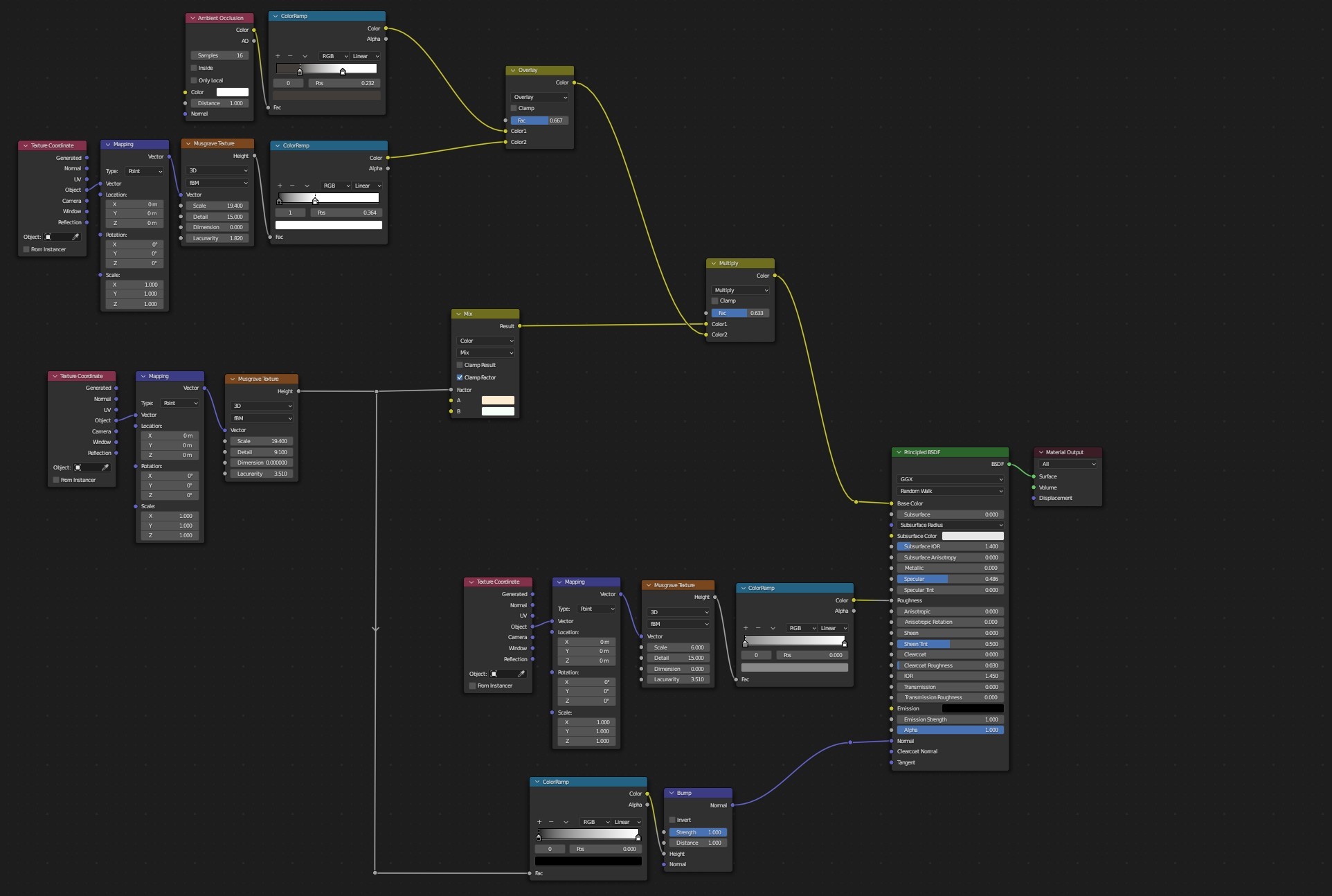This screenshot has height=896, width=1332.
Task: Open GGX distribution dropdown in Principled BSDF
Action: [950, 479]
